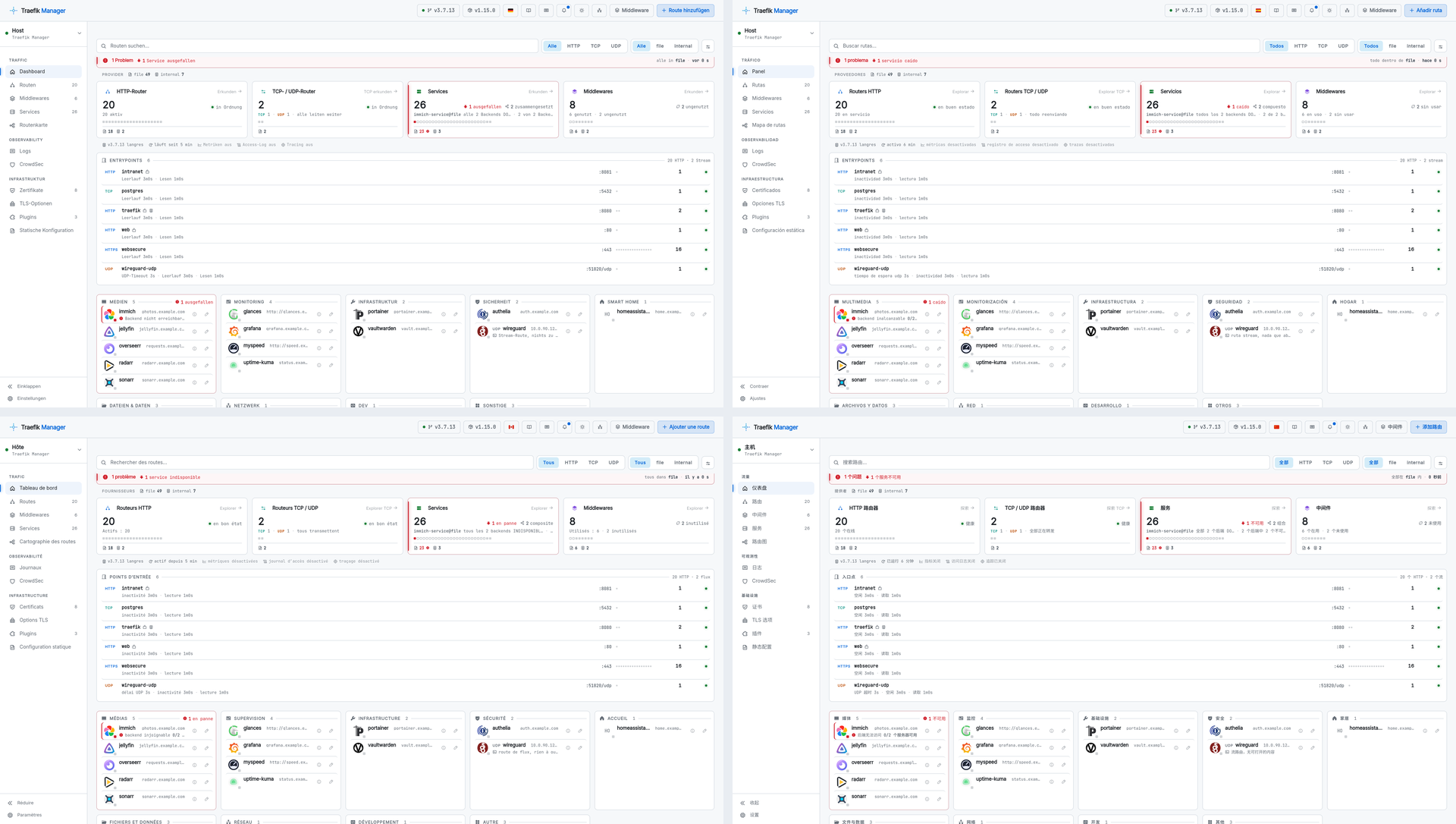The image size is (1456, 824).
Task: Click the radarr app icon under MULTIMEDIA
Action: tap(842, 365)
